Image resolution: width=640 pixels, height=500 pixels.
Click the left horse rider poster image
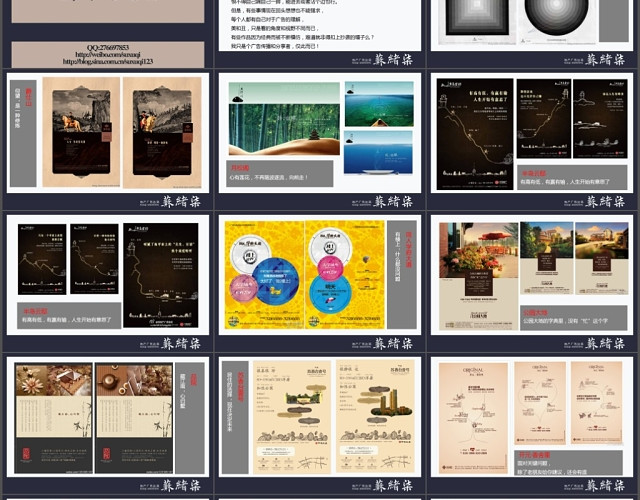[81, 132]
